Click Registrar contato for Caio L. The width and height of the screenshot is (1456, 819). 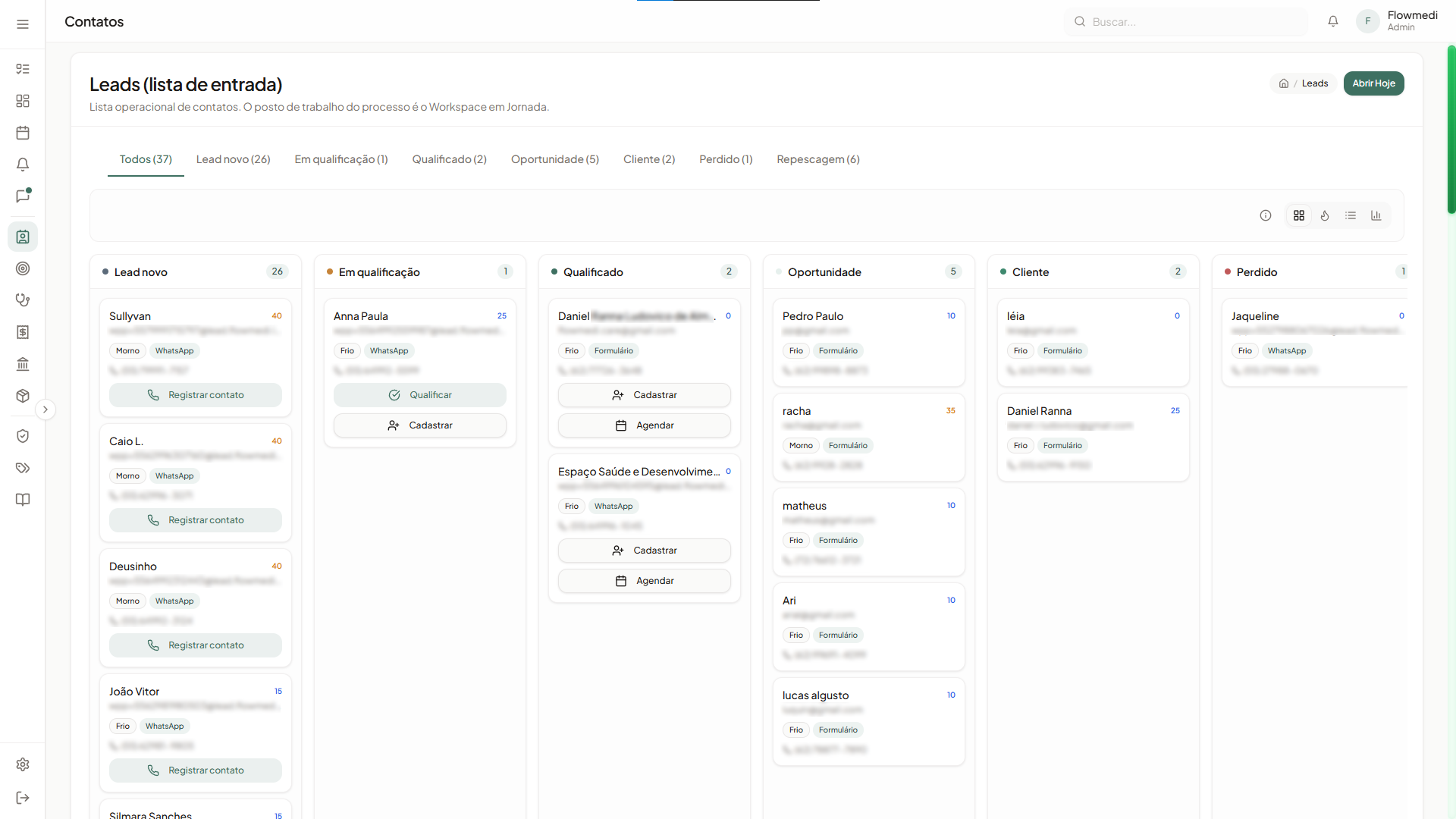pyautogui.click(x=196, y=520)
